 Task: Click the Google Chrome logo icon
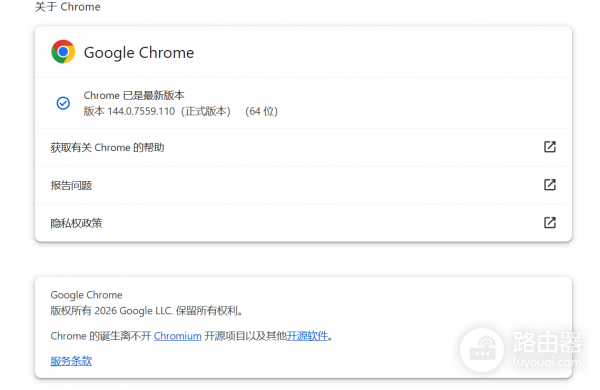63,52
